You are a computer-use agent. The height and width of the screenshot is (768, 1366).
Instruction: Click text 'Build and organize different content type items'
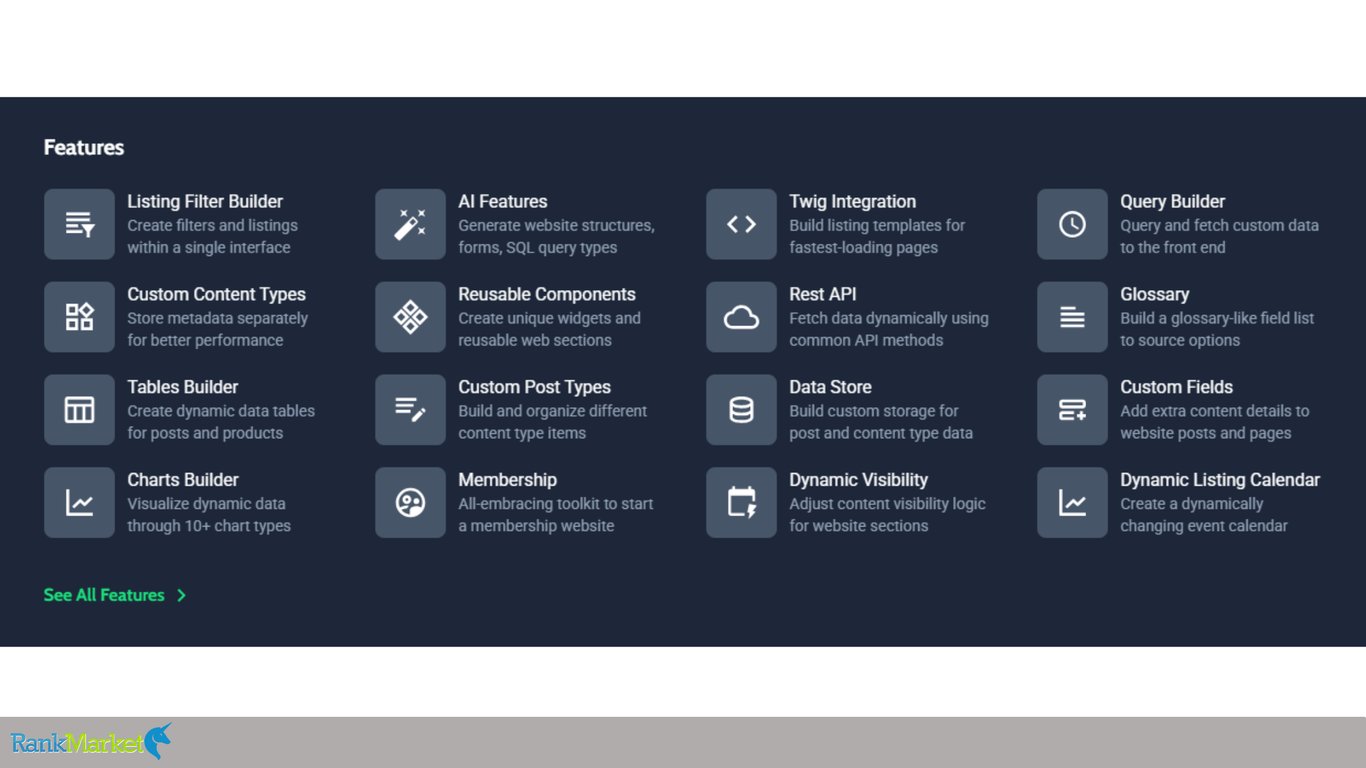[x=553, y=423]
